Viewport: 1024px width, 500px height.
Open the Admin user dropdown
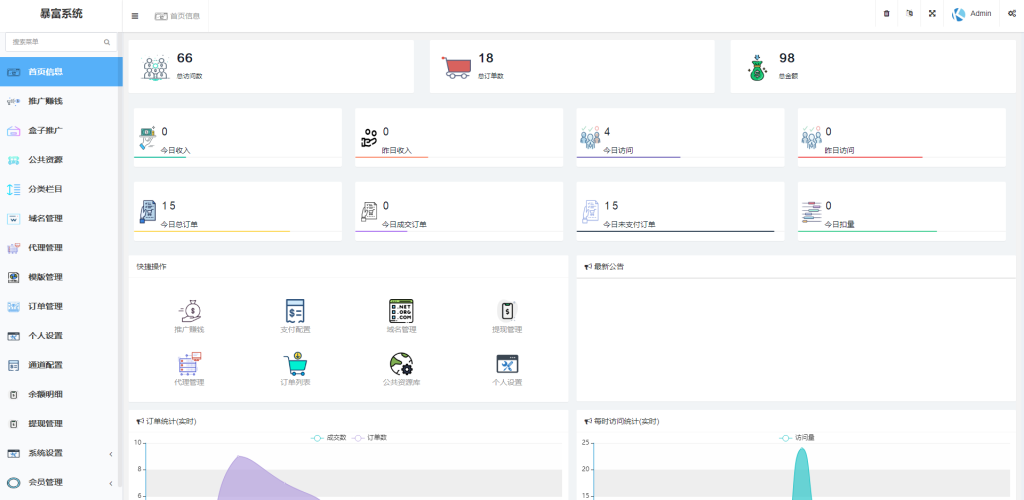[972, 14]
